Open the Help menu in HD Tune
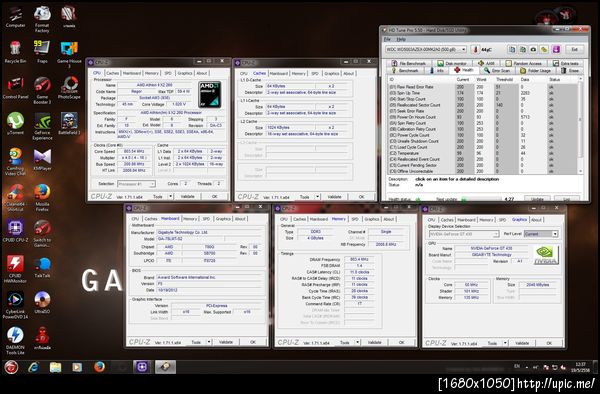 pos(401,39)
